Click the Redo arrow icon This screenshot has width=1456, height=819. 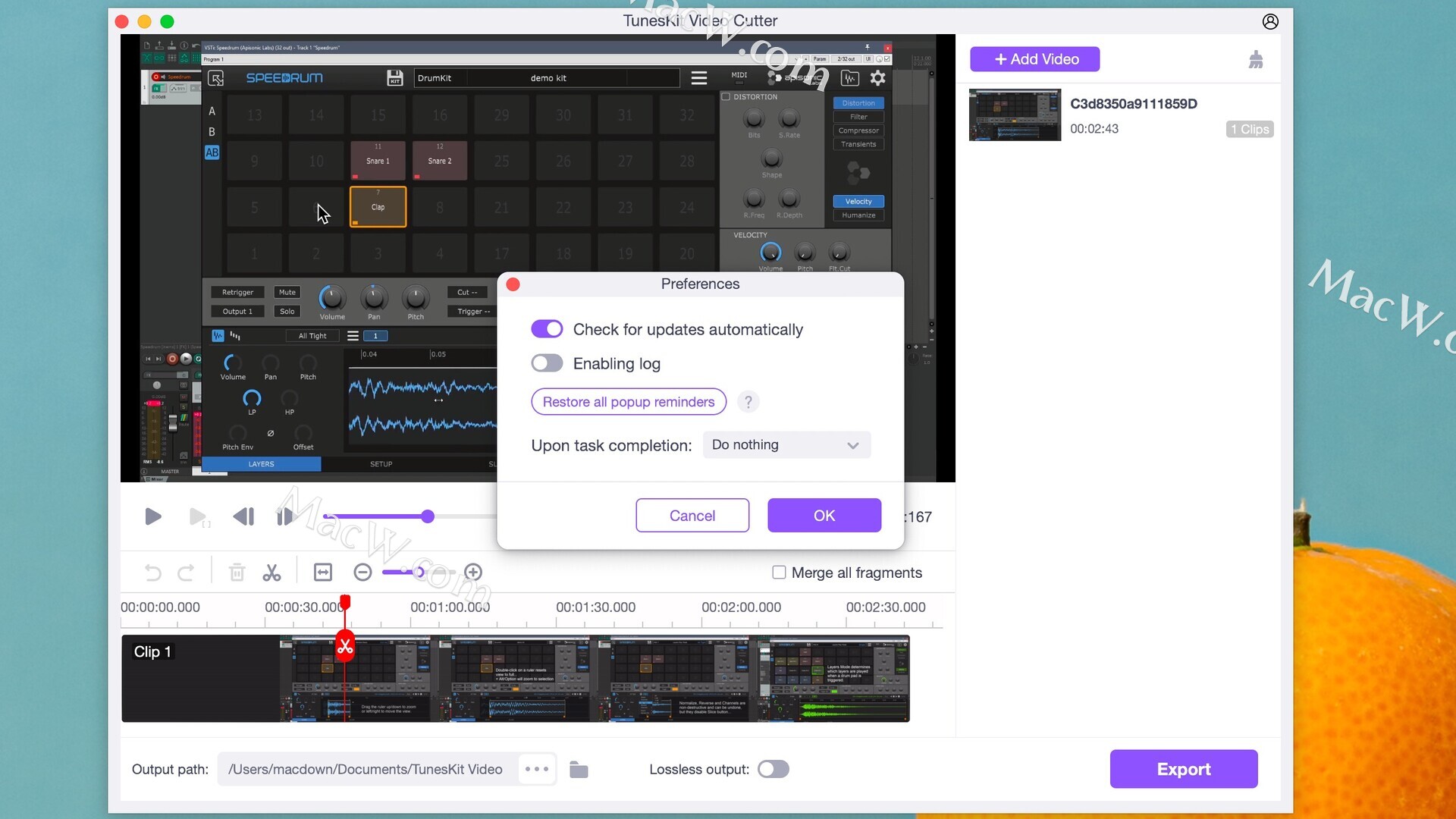click(186, 573)
